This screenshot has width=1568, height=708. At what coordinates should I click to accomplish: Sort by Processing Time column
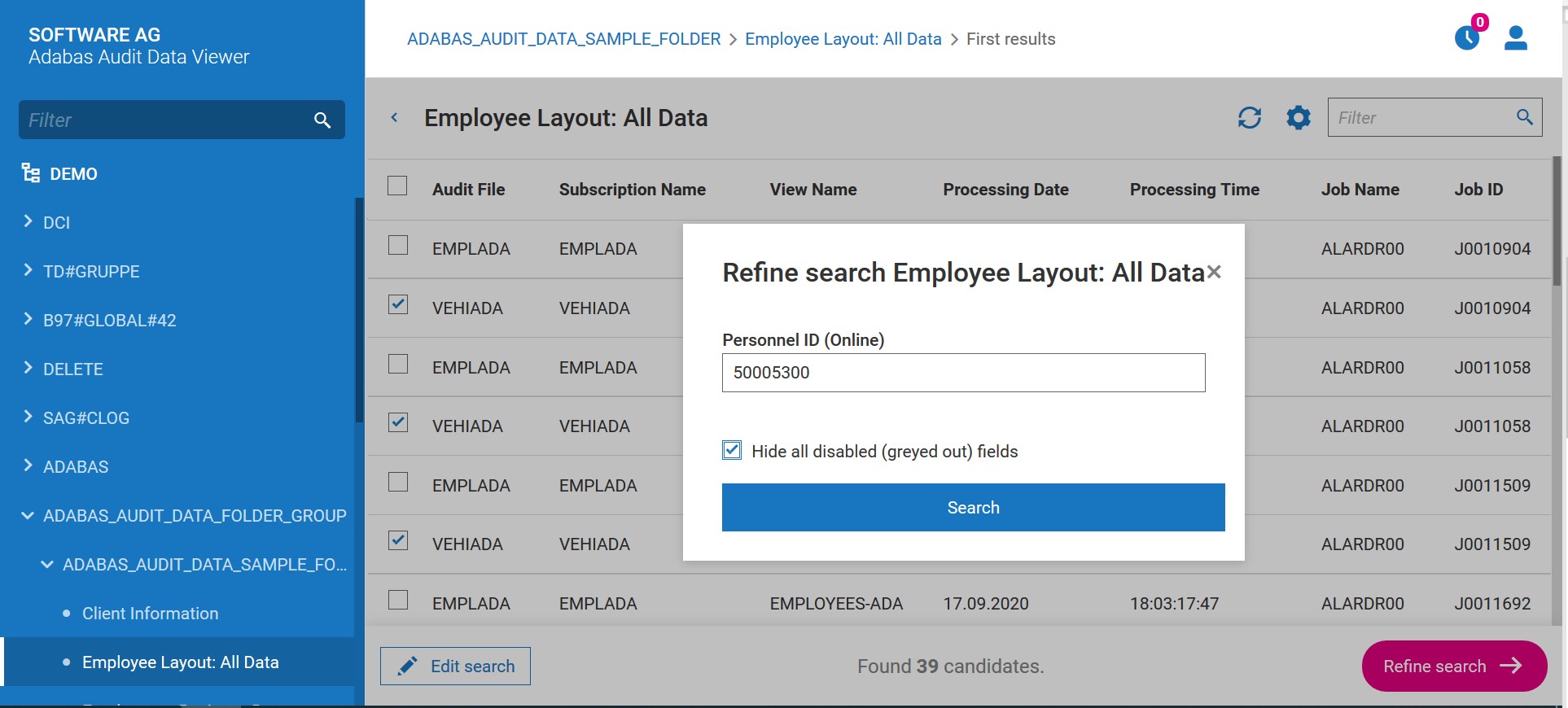1194,190
